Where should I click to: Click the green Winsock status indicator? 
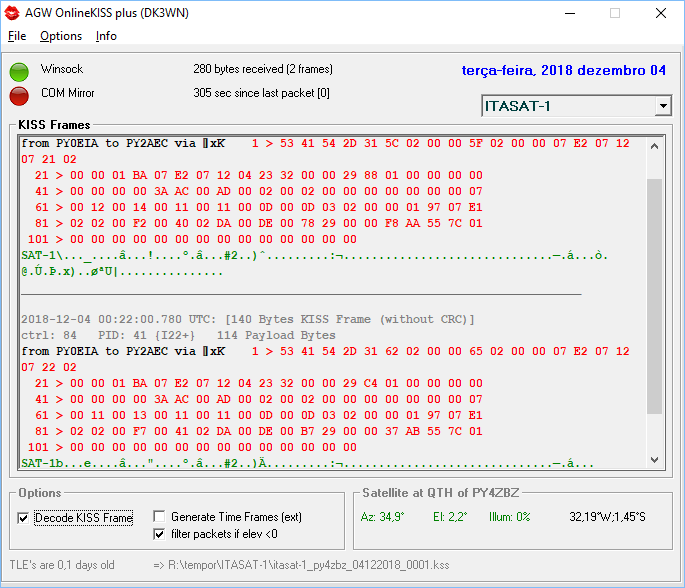pos(19,72)
